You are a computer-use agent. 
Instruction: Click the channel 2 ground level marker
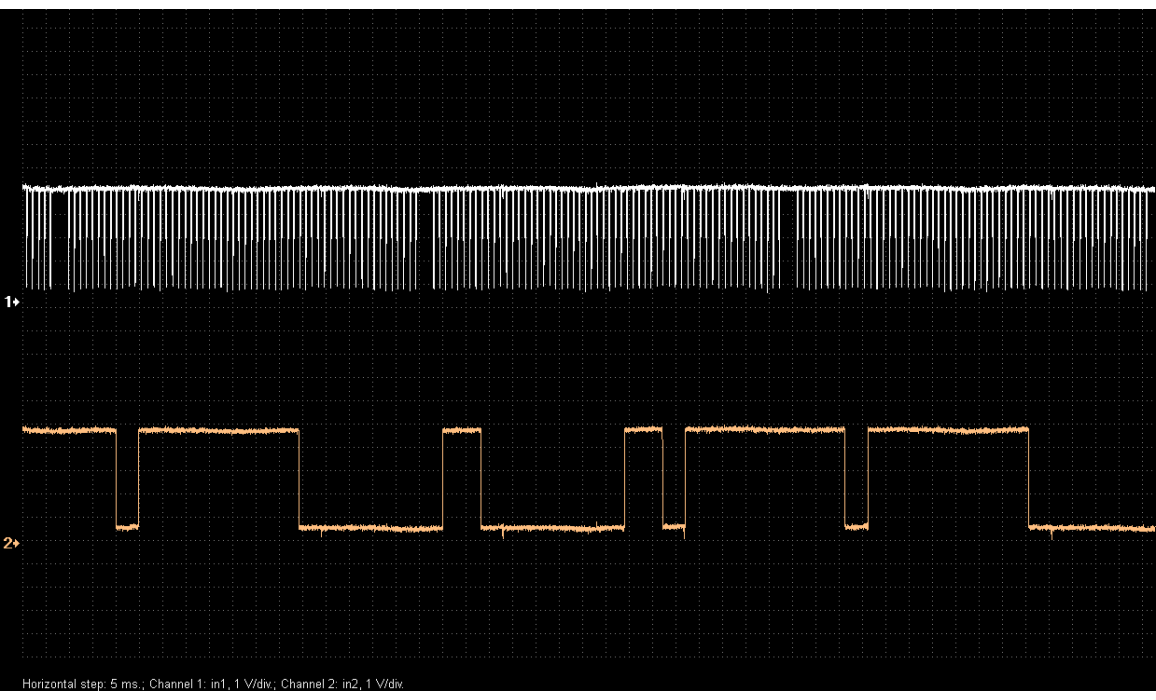click(x=12, y=542)
